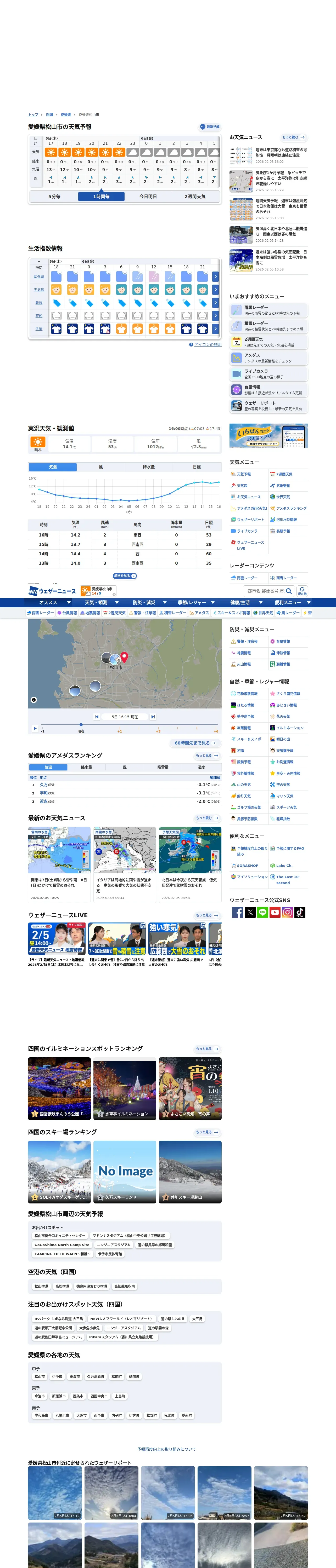Viewport: 336px width, 1568px height.
Task: Open the X (Twitter) SNS icon
Action: coord(250,912)
